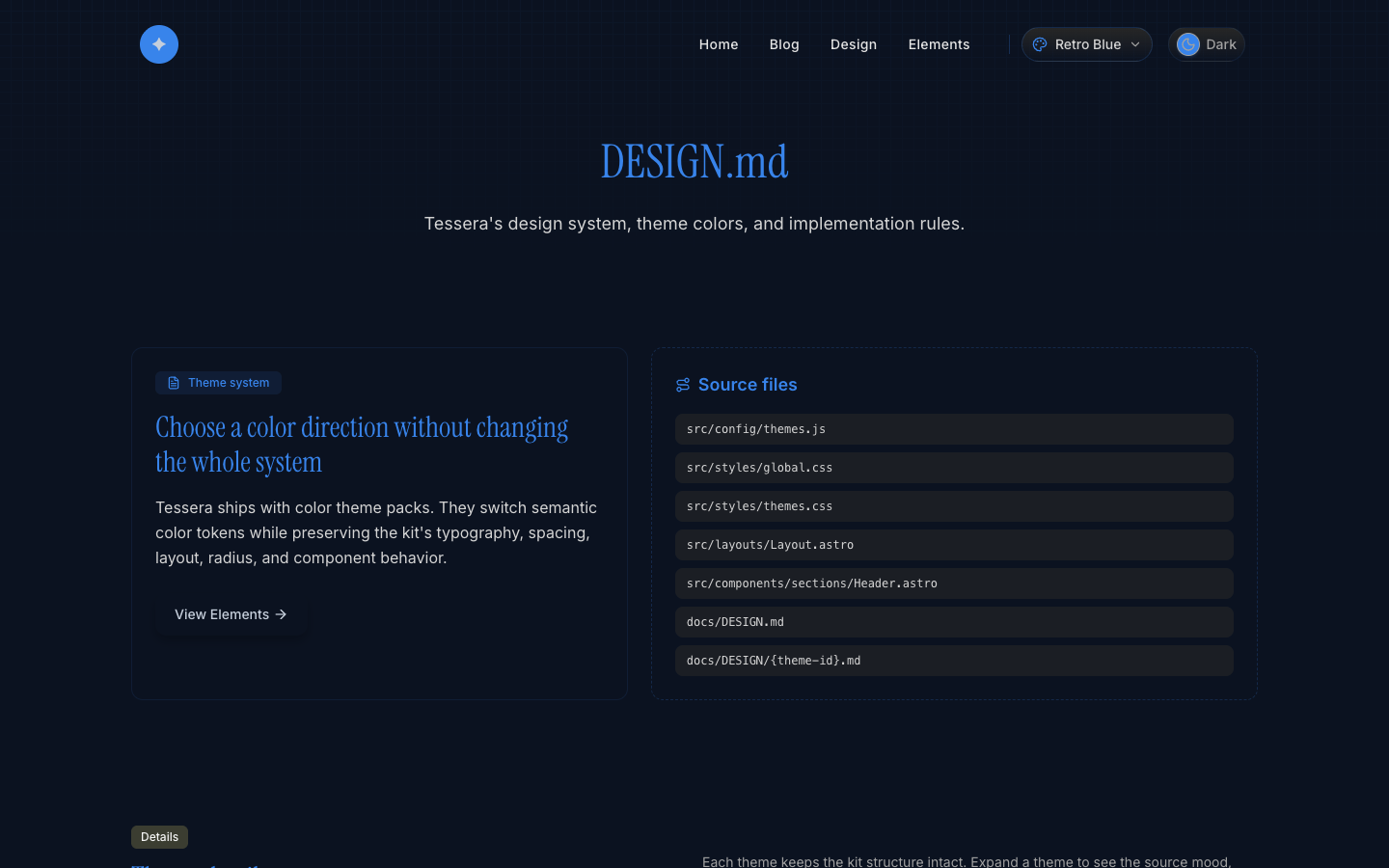Click the moon icon on Dark toggle
This screenshot has width=1389, height=868.
pyautogui.click(x=1188, y=44)
